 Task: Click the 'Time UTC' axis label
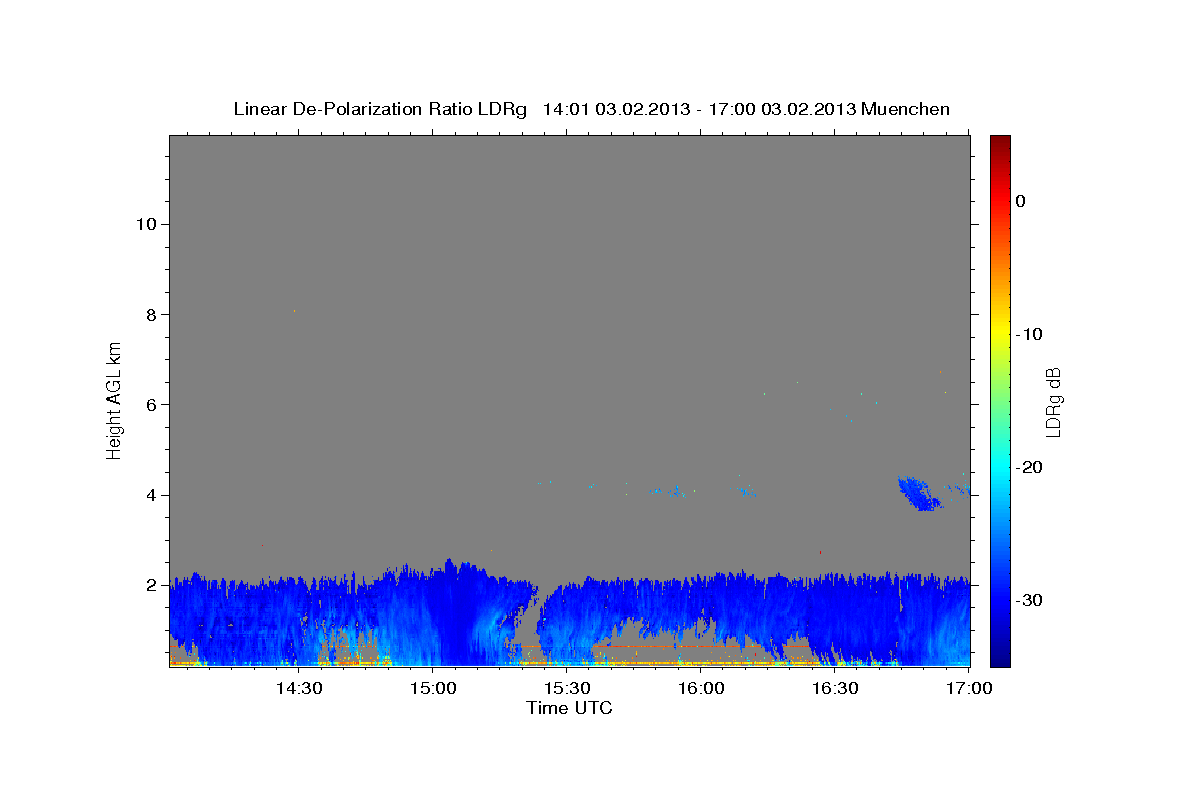(x=569, y=708)
